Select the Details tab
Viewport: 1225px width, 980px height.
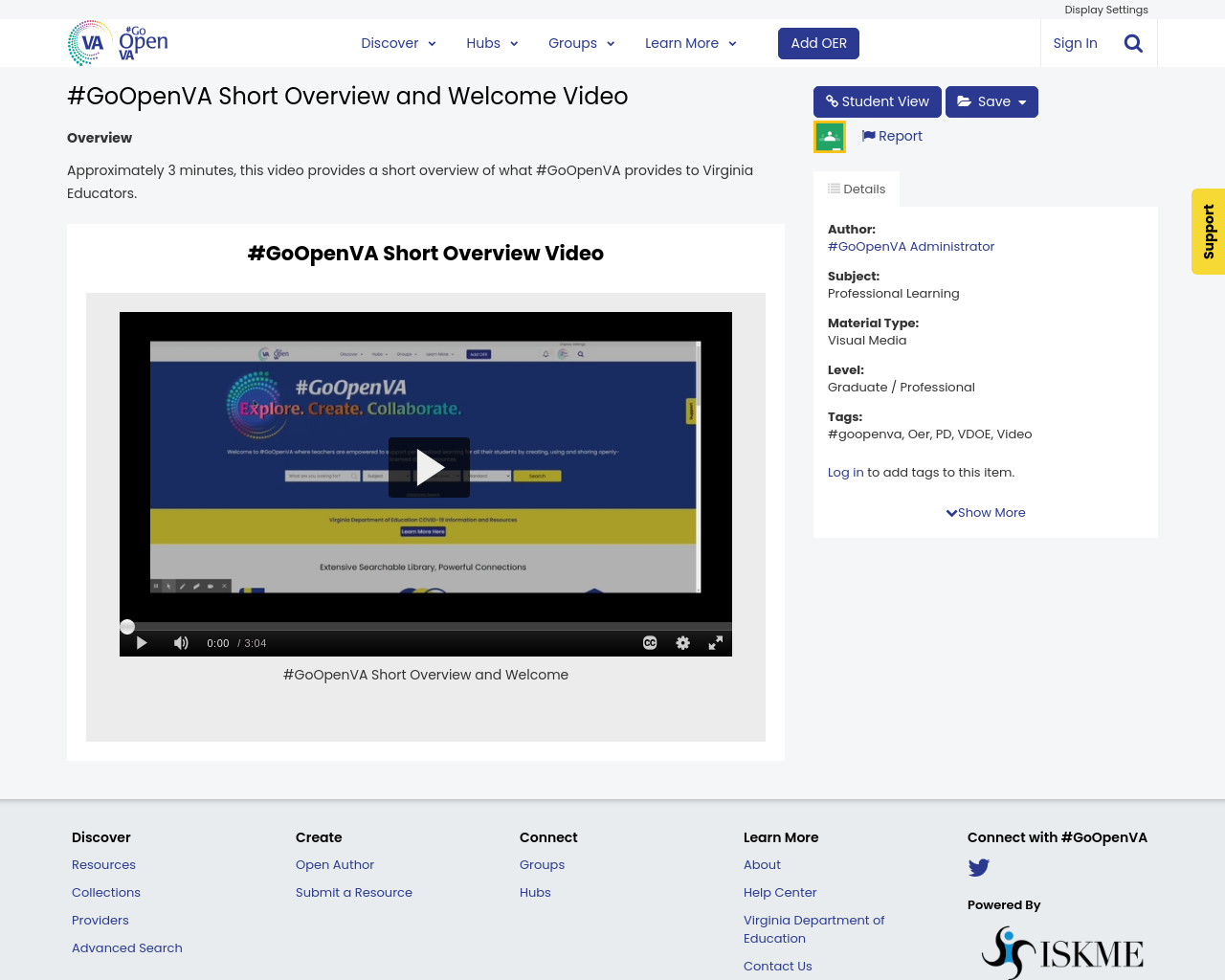[856, 188]
